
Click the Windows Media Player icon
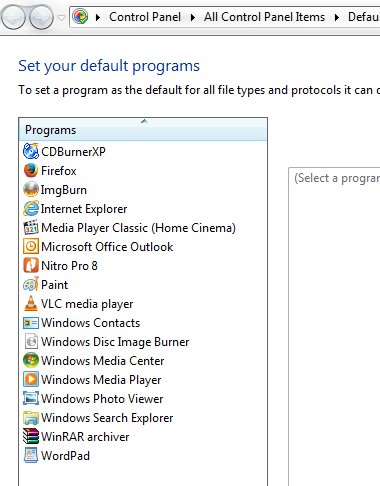click(x=31, y=379)
